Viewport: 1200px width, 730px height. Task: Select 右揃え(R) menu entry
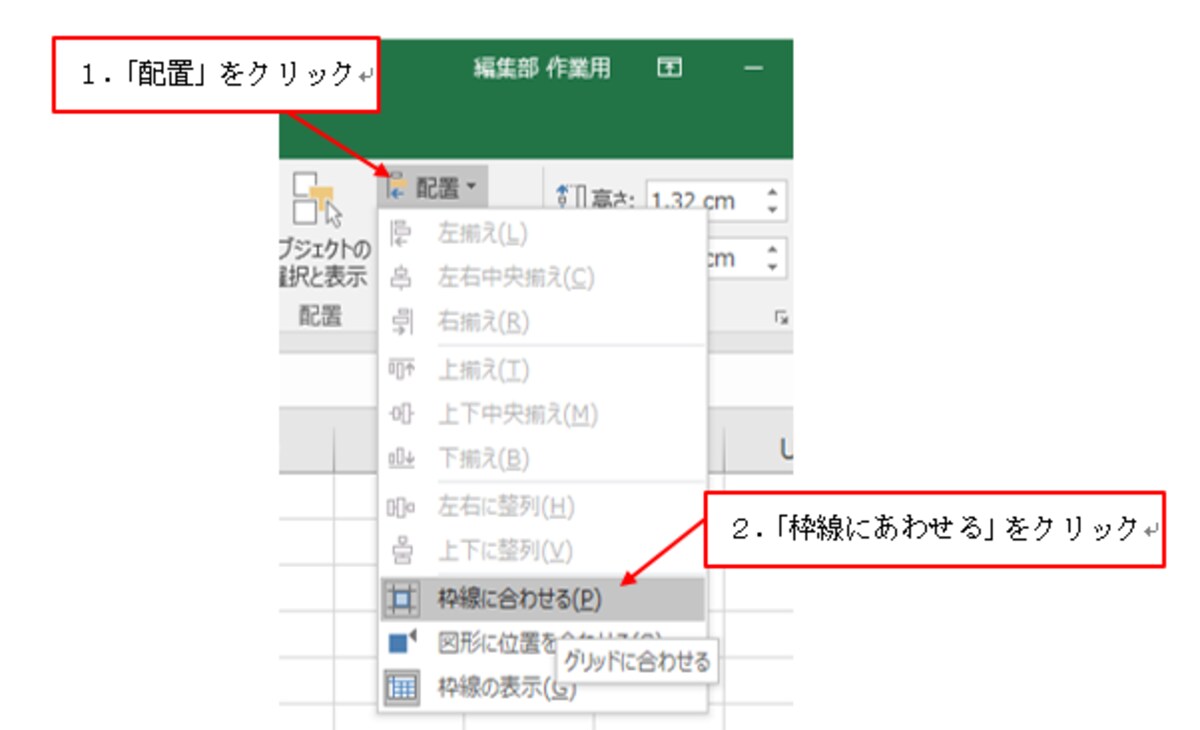[x=542, y=322]
